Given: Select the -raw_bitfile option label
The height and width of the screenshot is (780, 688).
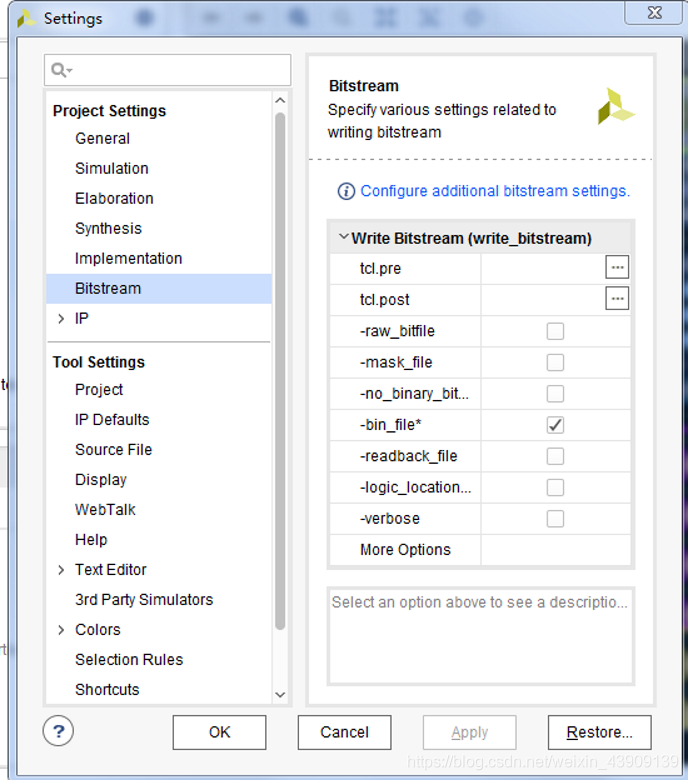Looking at the screenshot, I should [397, 331].
